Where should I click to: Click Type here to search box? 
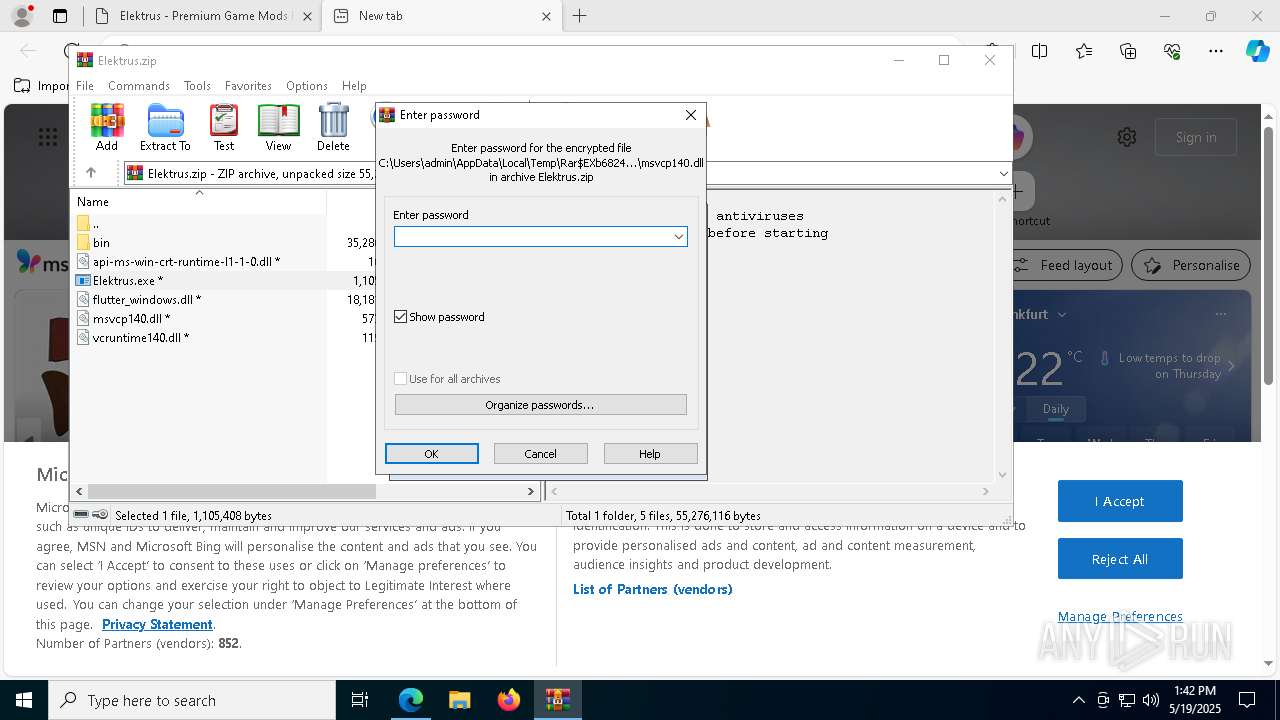(192, 700)
